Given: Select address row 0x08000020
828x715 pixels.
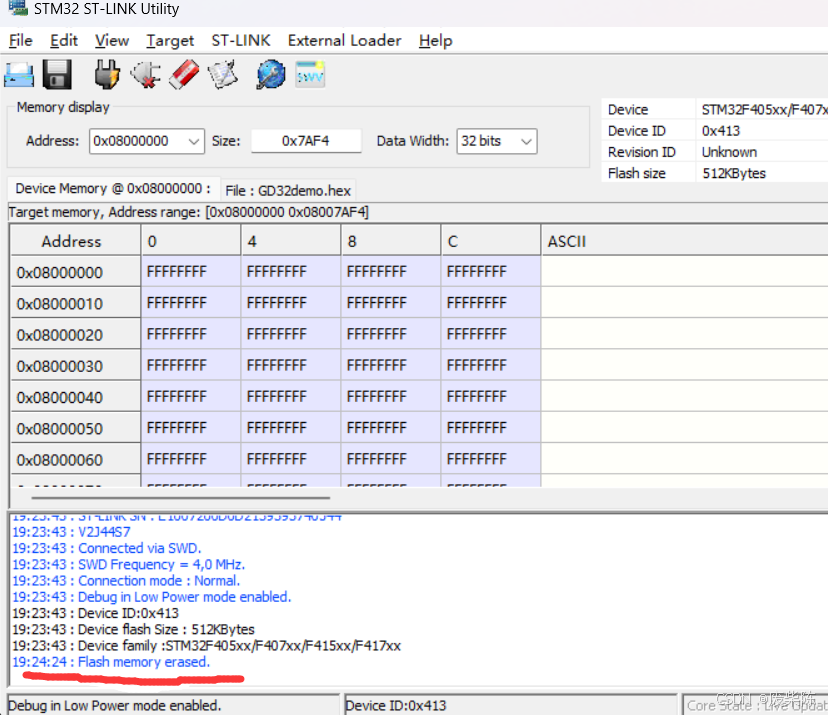Looking at the screenshot, I should click(x=75, y=334).
